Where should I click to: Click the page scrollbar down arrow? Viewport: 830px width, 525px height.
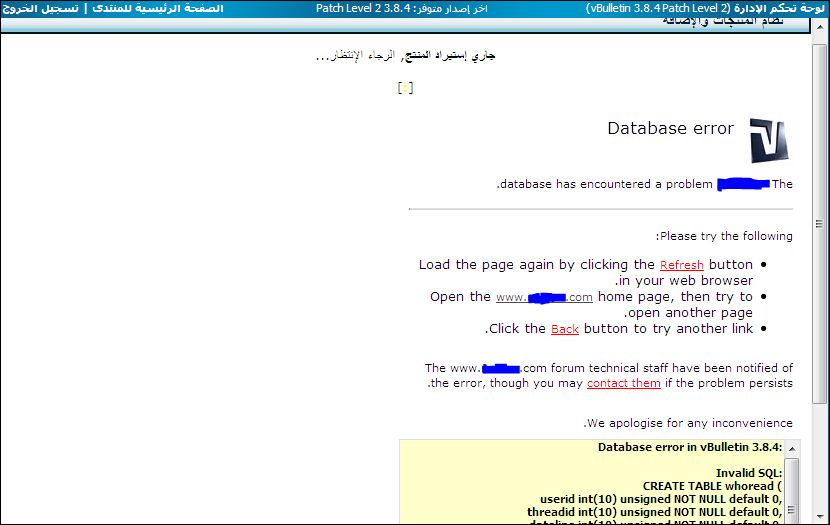(x=821, y=516)
